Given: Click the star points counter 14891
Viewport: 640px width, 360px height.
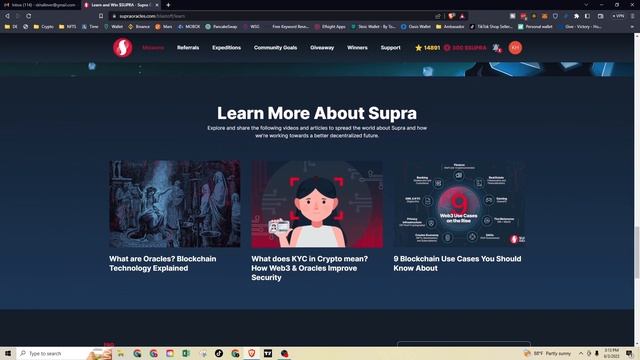Looking at the screenshot, I should [427, 48].
